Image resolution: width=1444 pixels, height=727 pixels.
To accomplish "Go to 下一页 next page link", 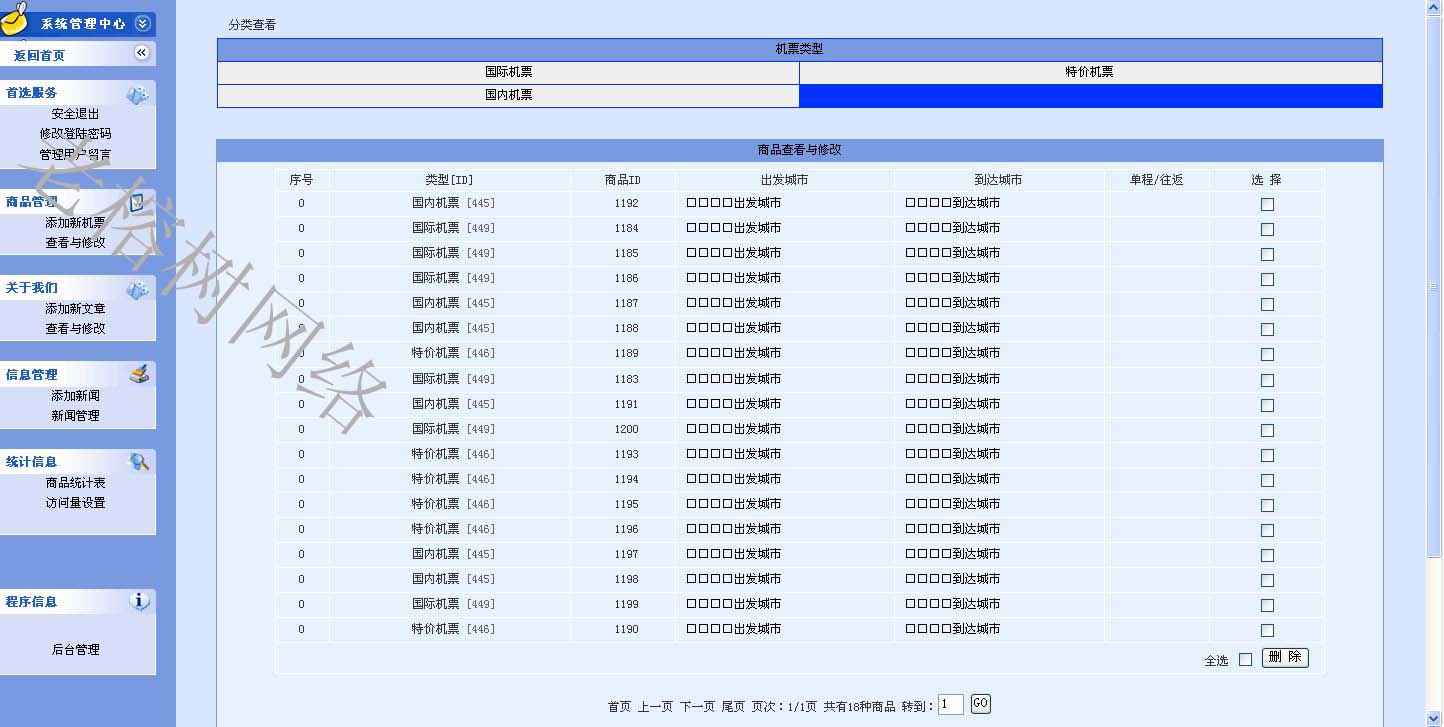I will pos(697,706).
